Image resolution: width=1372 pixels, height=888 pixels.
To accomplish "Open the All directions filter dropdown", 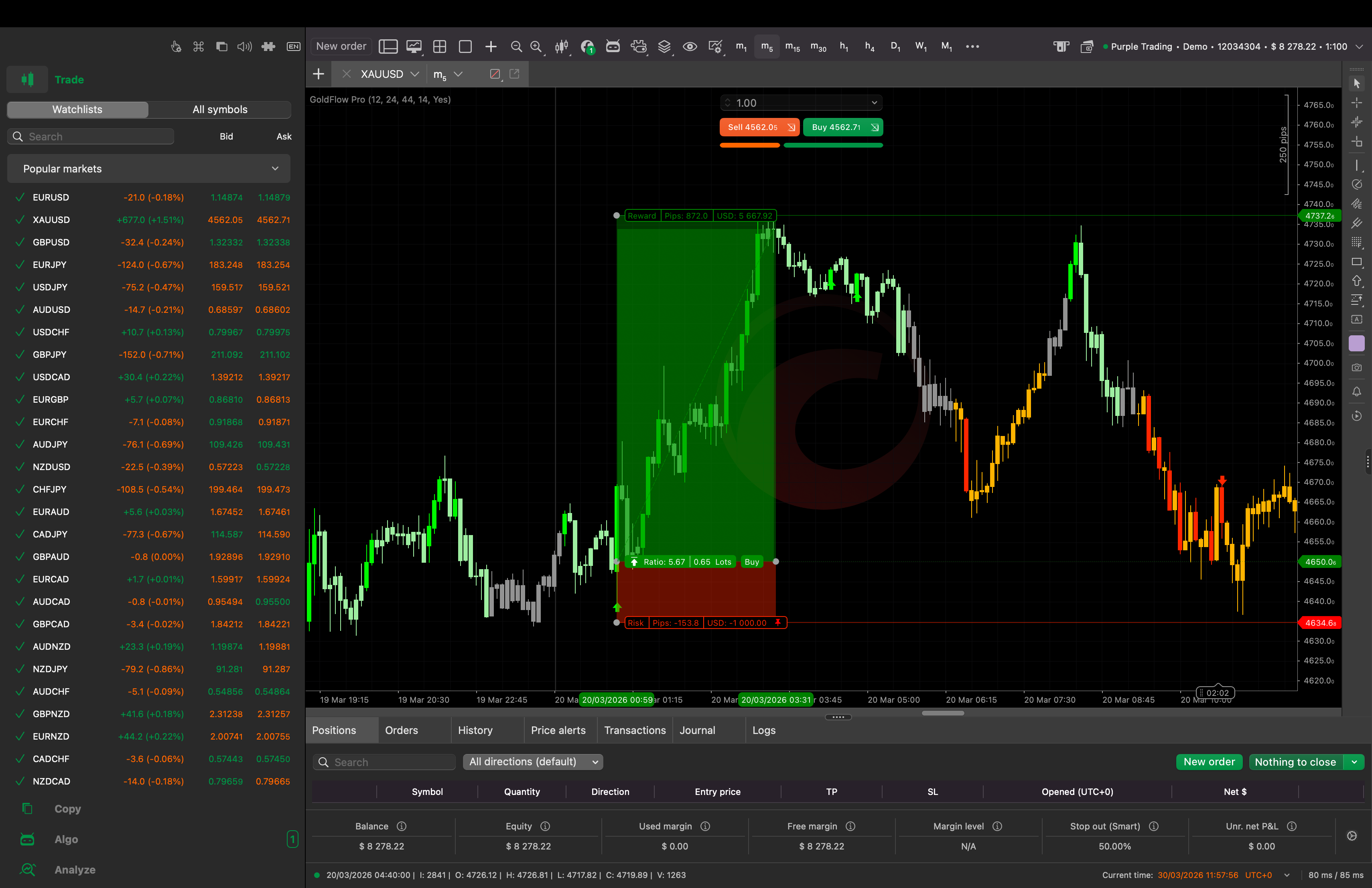I will 533,762.
